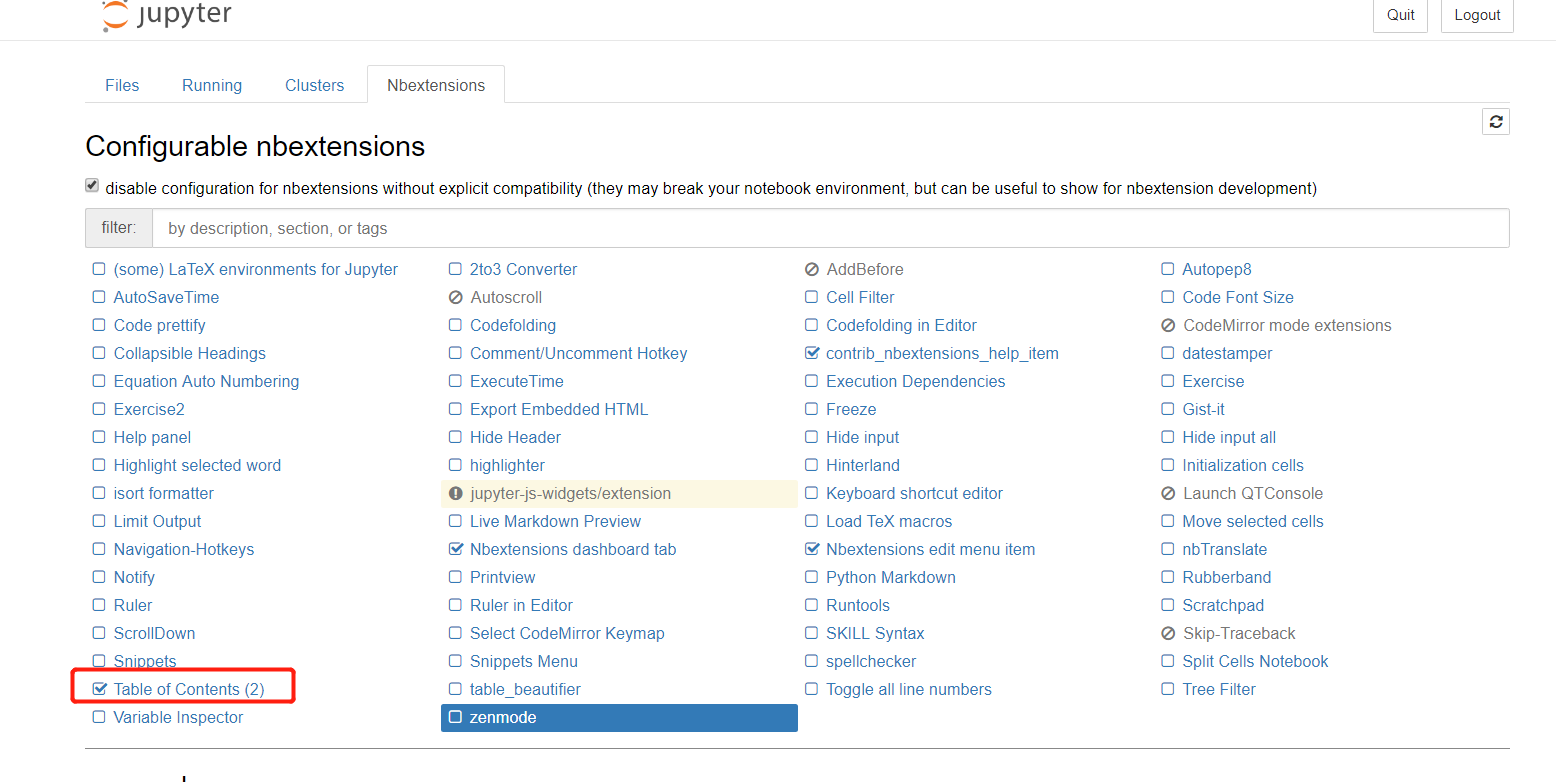Enable the Variable Inspector checkbox
This screenshot has width=1556, height=782.
coord(99,717)
